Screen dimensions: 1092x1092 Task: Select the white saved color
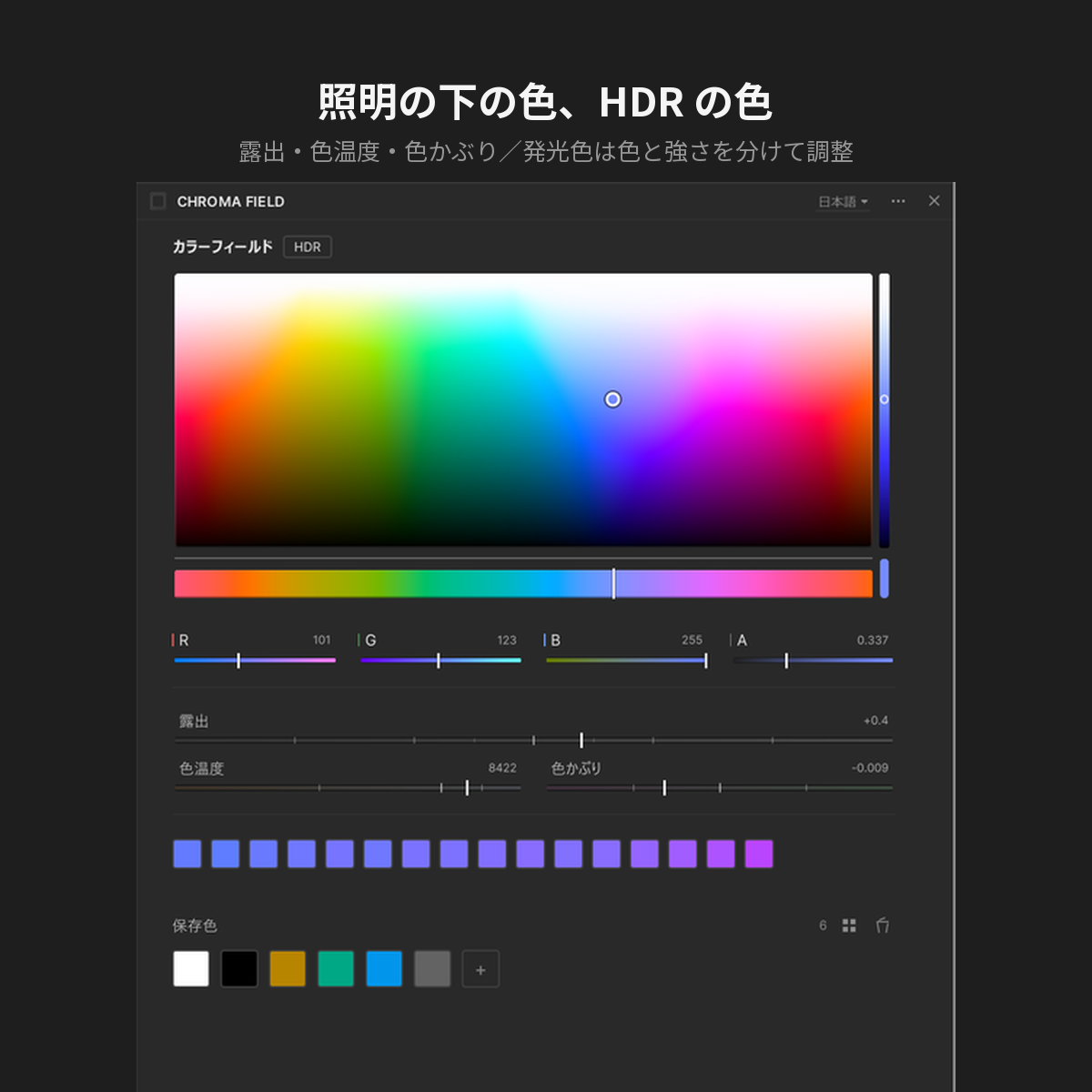191,969
